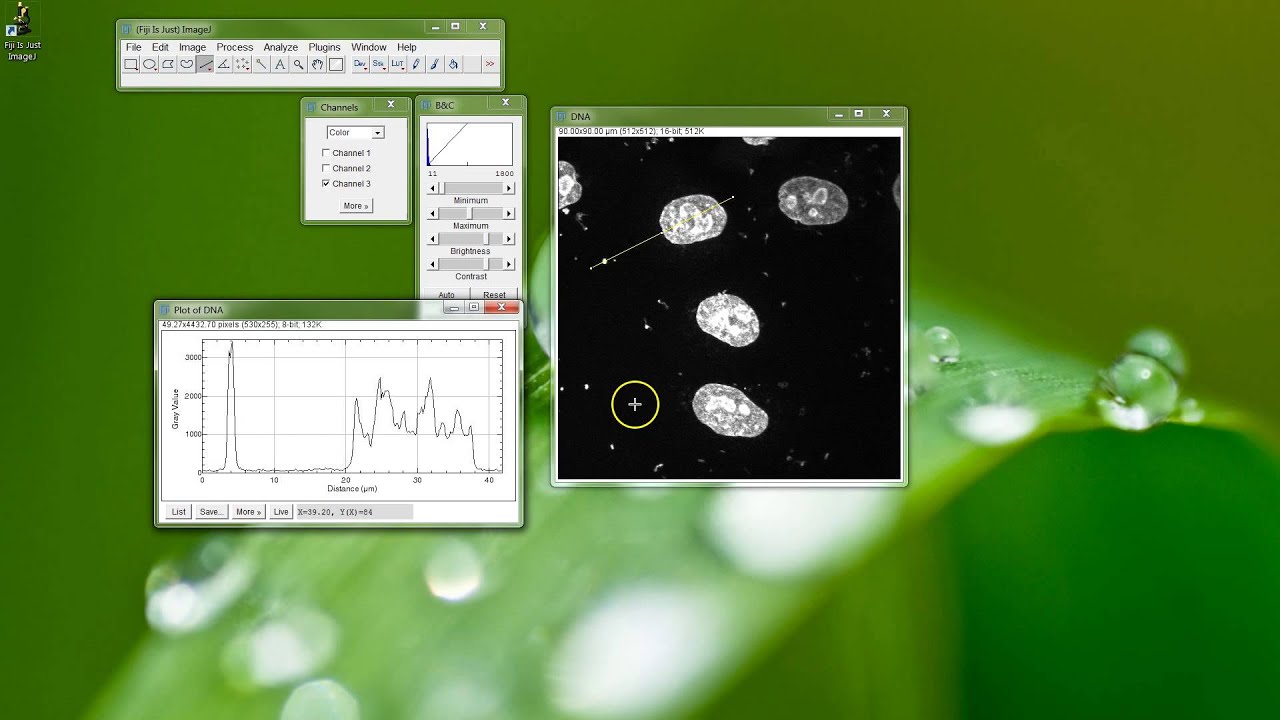The height and width of the screenshot is (720, 1280).
Task: Click right arrow of Contrast slider
Action: pos(508,264)
